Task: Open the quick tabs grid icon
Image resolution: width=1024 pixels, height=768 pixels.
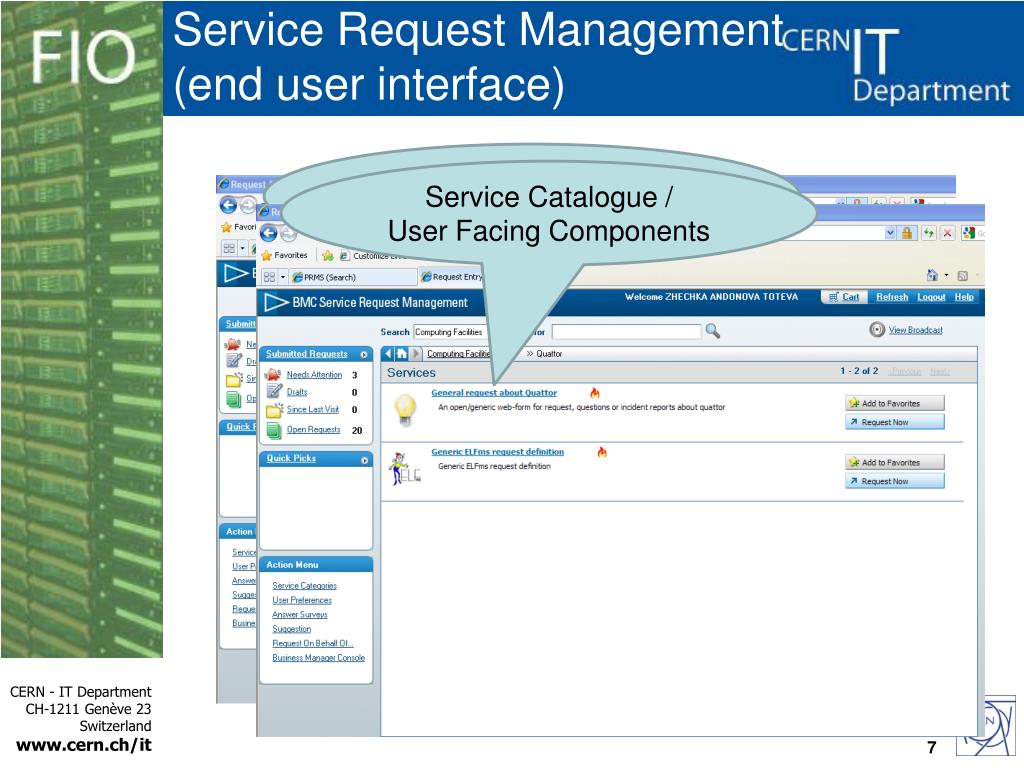Action: point(269,277)
